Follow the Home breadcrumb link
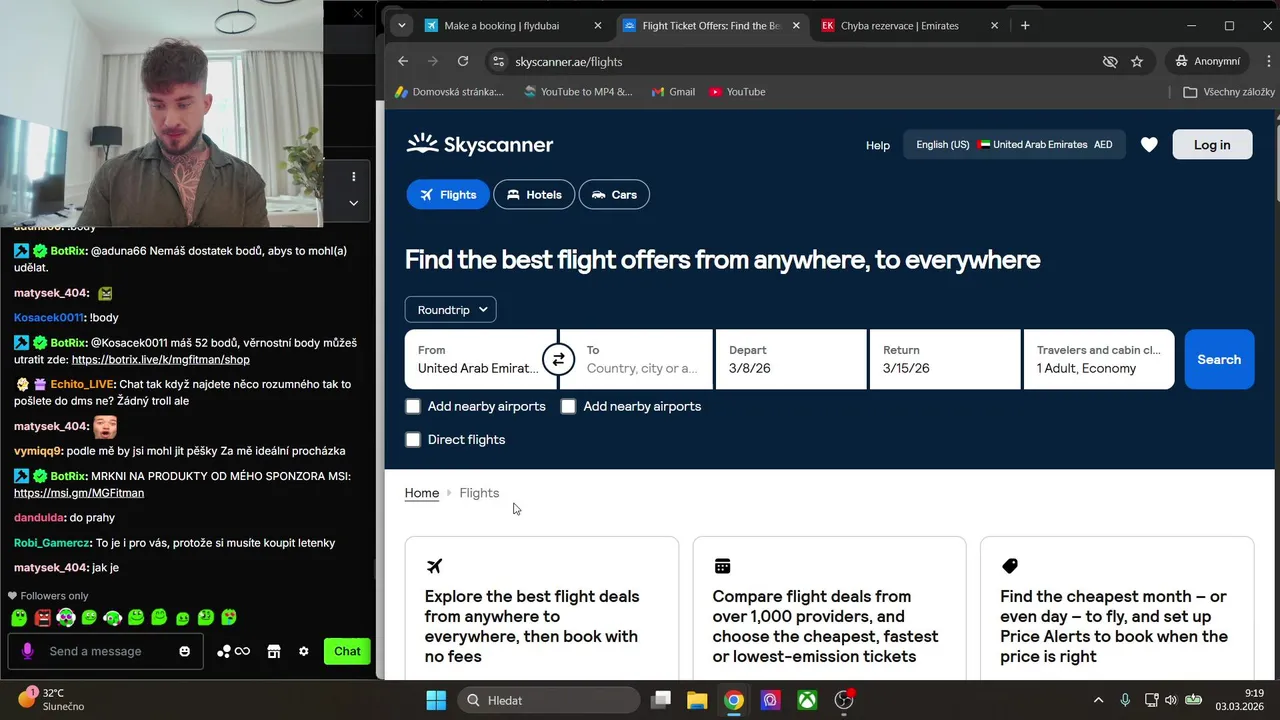The height and width of the screenshot is (720, 1280). pyautogui.click(x=422, y=493)
